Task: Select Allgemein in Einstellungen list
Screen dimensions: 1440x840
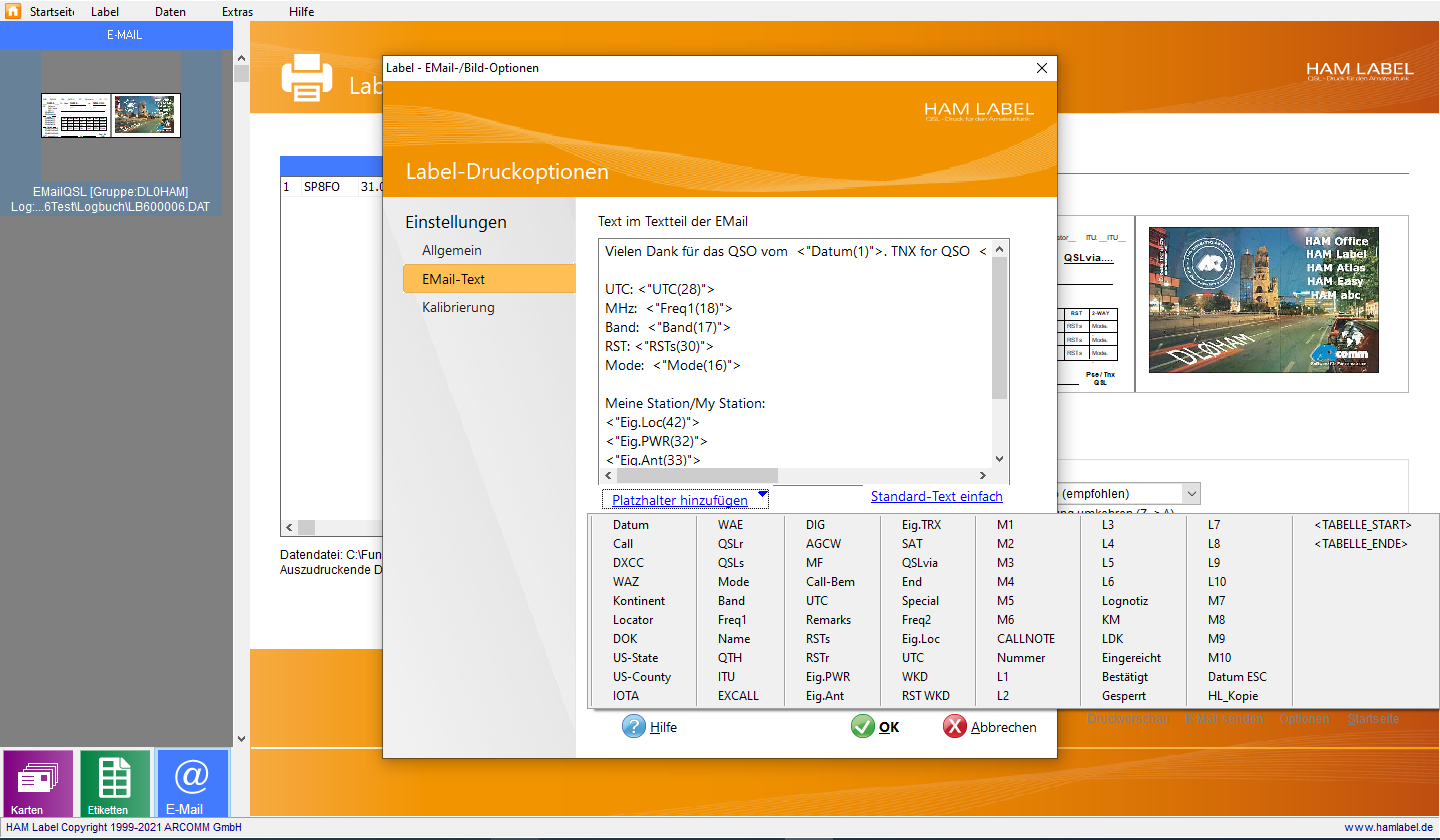Action: [452, 250]
